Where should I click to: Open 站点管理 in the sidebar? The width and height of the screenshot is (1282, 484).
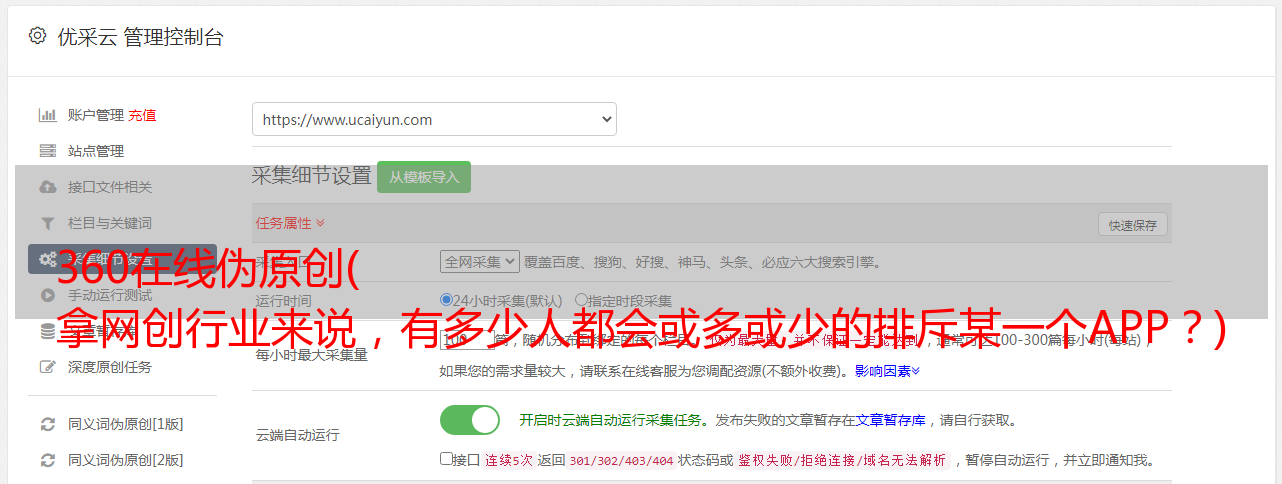coord(96,151)
